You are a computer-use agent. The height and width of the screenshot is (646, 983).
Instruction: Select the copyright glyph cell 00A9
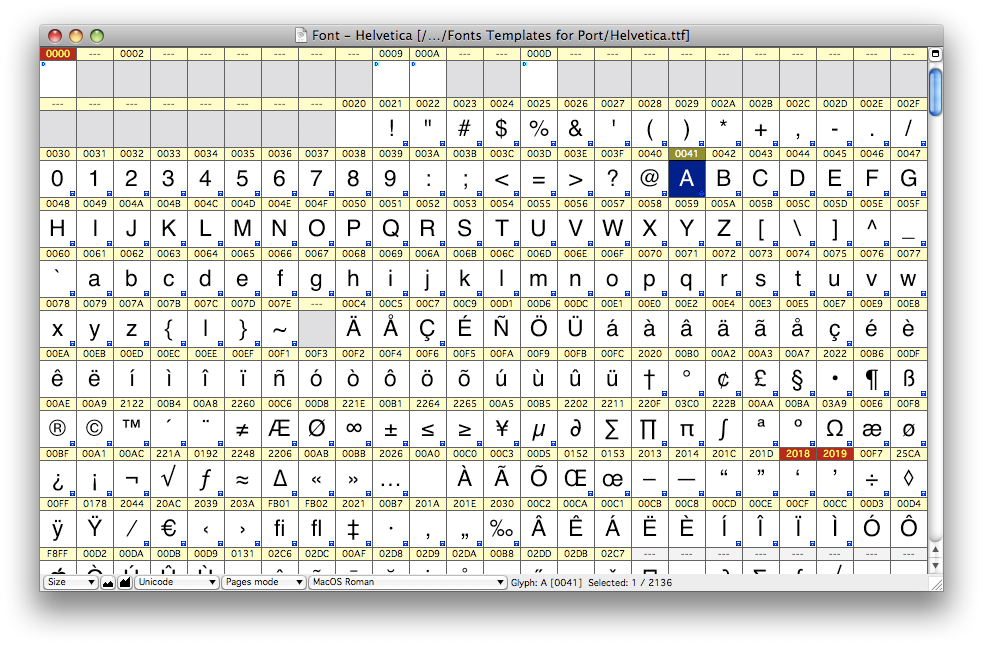pos(95,428)
